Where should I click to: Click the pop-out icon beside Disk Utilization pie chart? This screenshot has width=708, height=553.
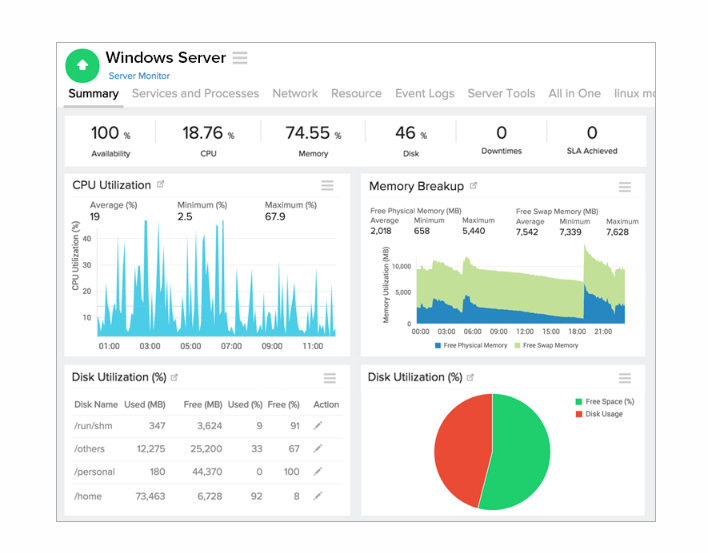point(470,378)
